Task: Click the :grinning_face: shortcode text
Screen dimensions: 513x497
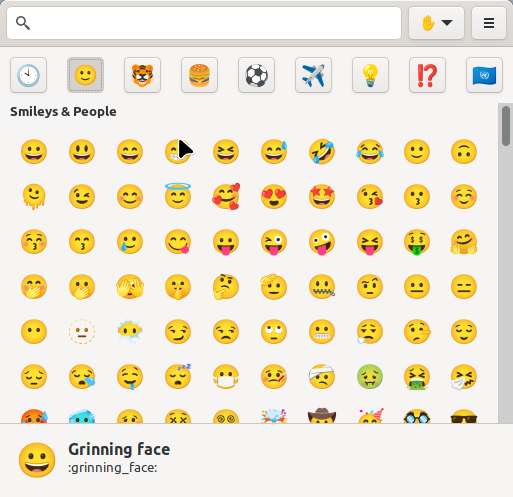Action: (x=113, y=468)
